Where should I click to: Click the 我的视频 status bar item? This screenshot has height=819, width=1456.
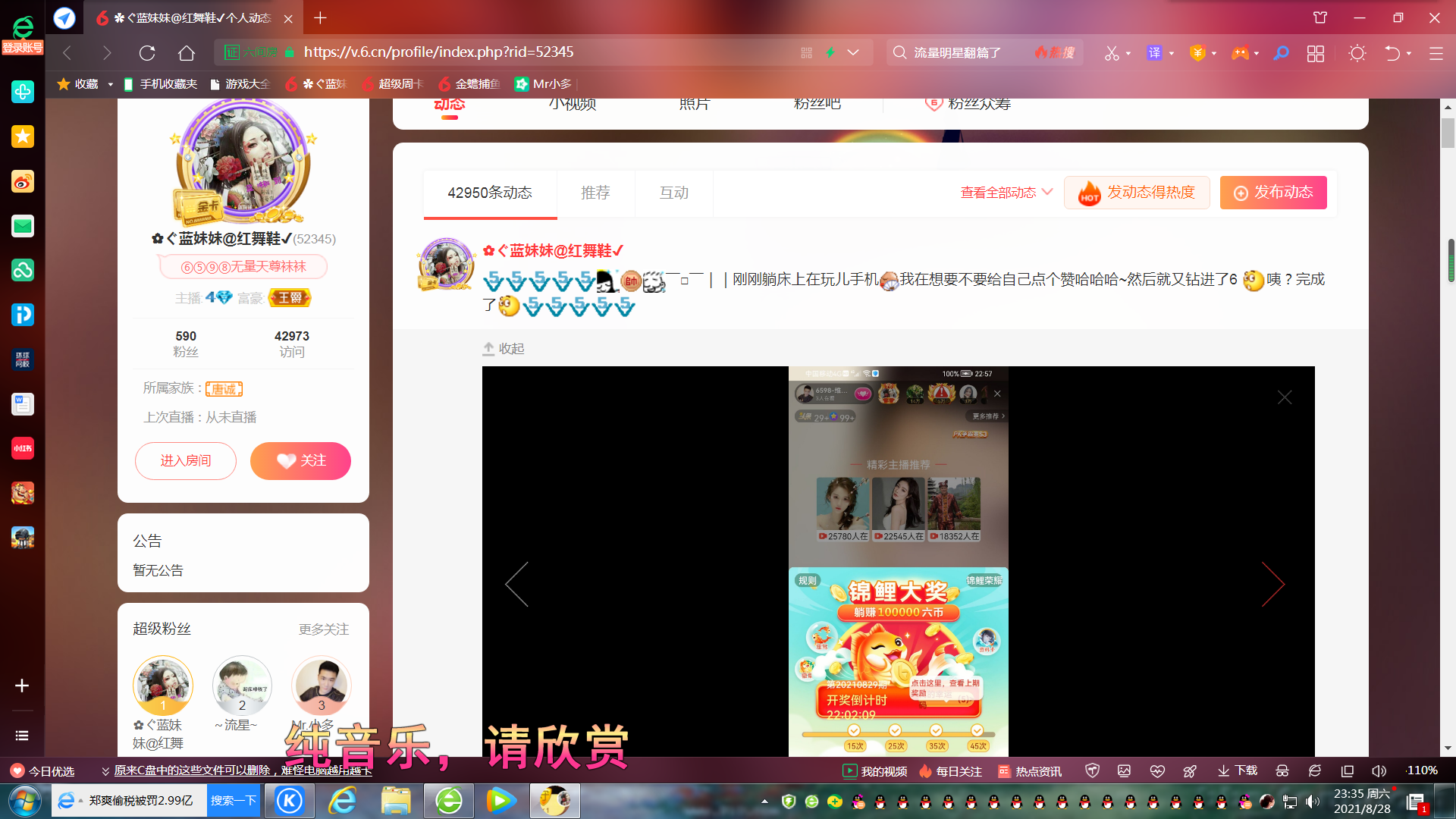click(875, 771)
